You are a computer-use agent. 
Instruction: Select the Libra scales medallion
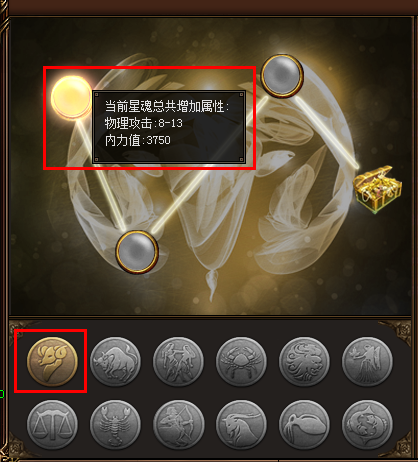[52, 425]
